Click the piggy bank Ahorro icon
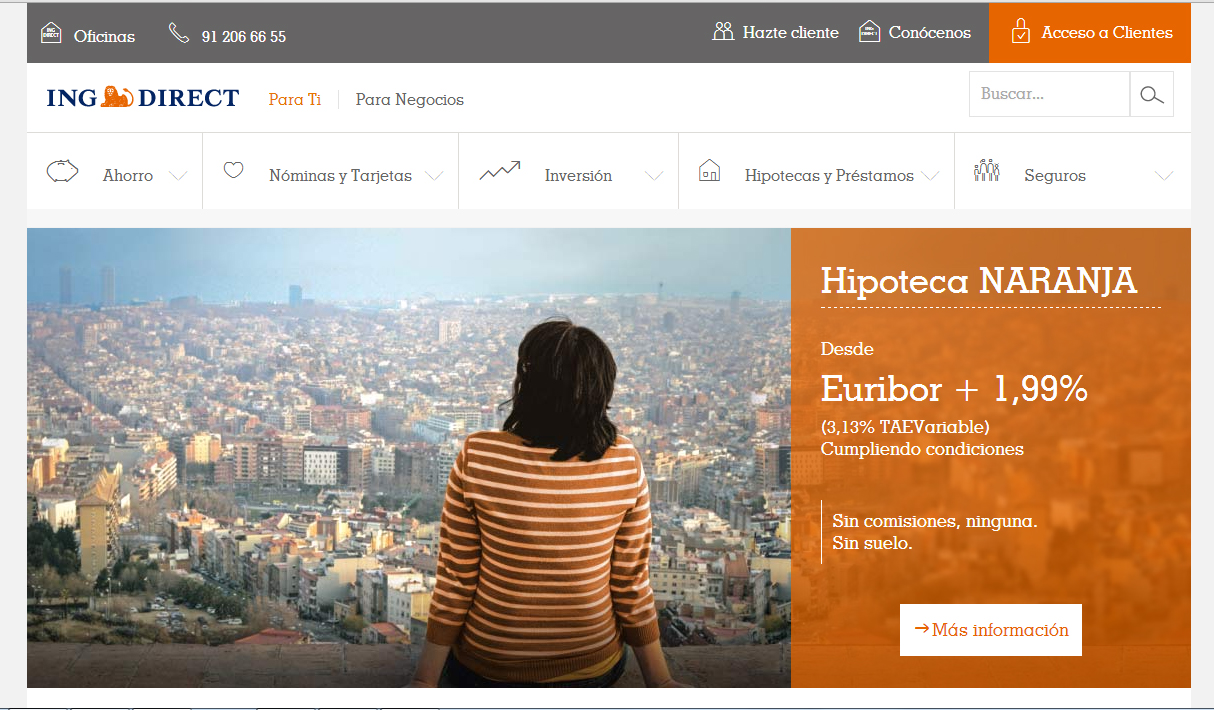1214x710 pixels. click(63, 171)
